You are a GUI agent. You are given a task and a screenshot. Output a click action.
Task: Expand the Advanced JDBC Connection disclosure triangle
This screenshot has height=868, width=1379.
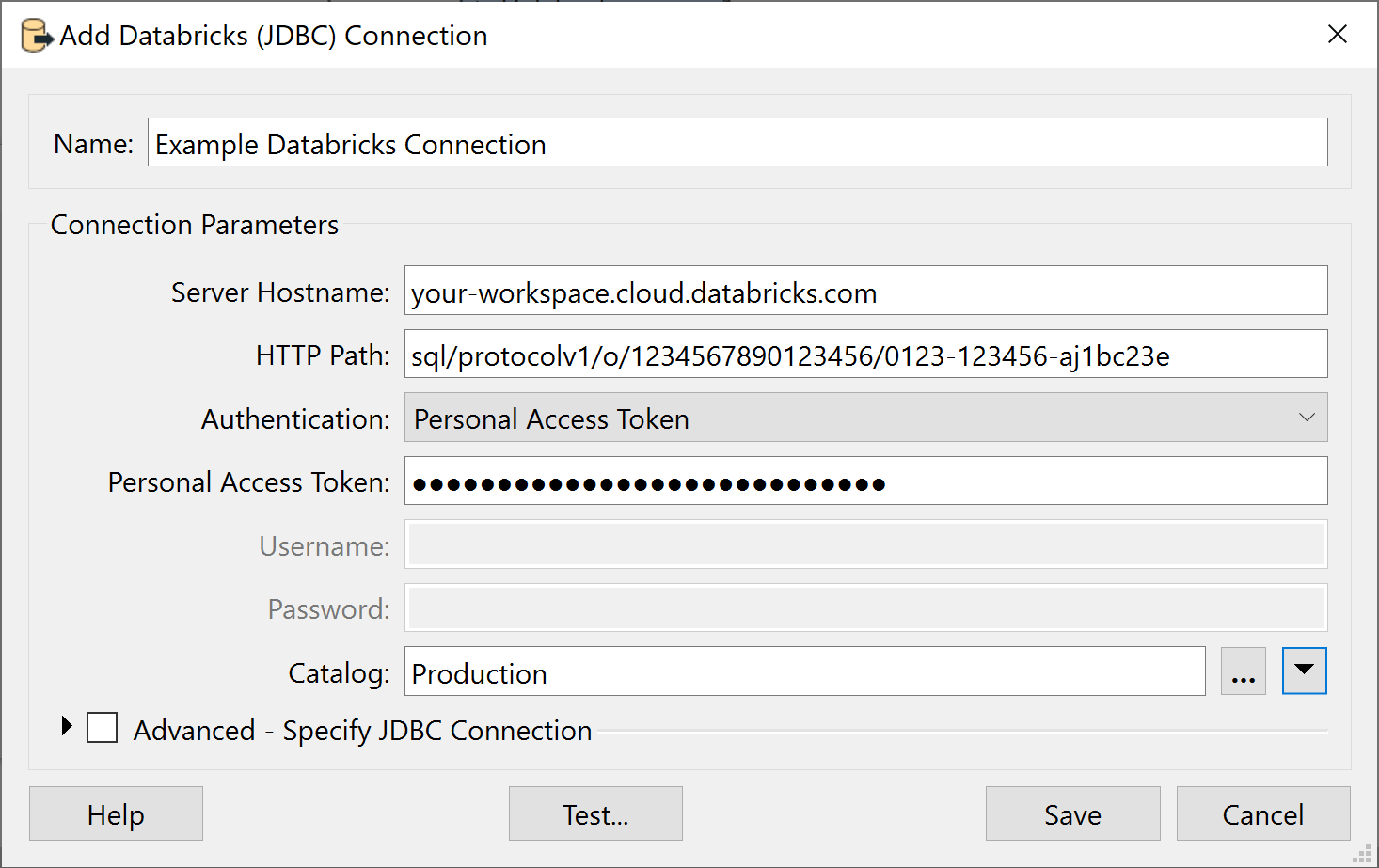coord(66,725)
